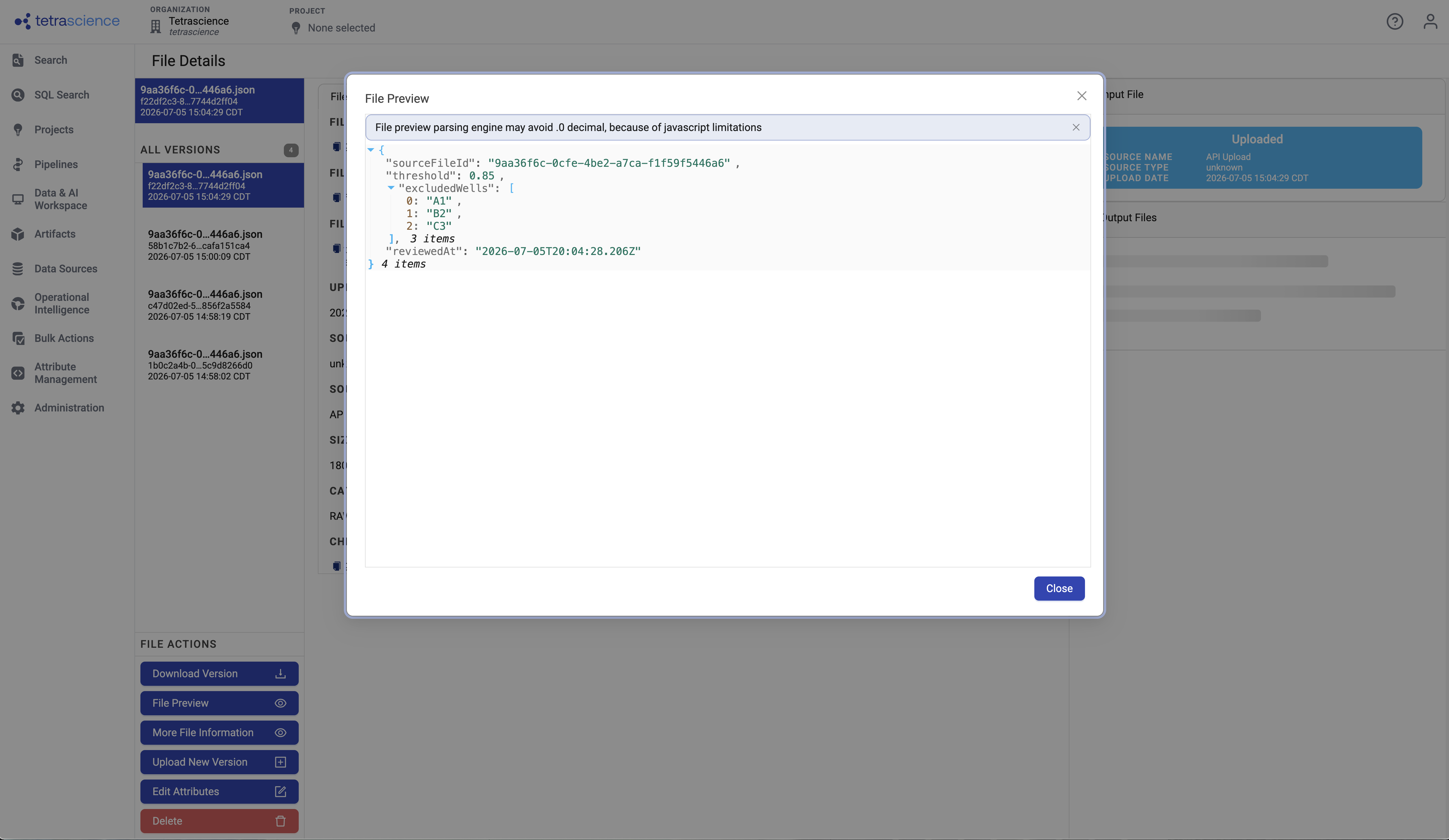This screenshot has width=1449, height=840.
Task: Click Edit Attributes button
Action: tap(219, 792)
